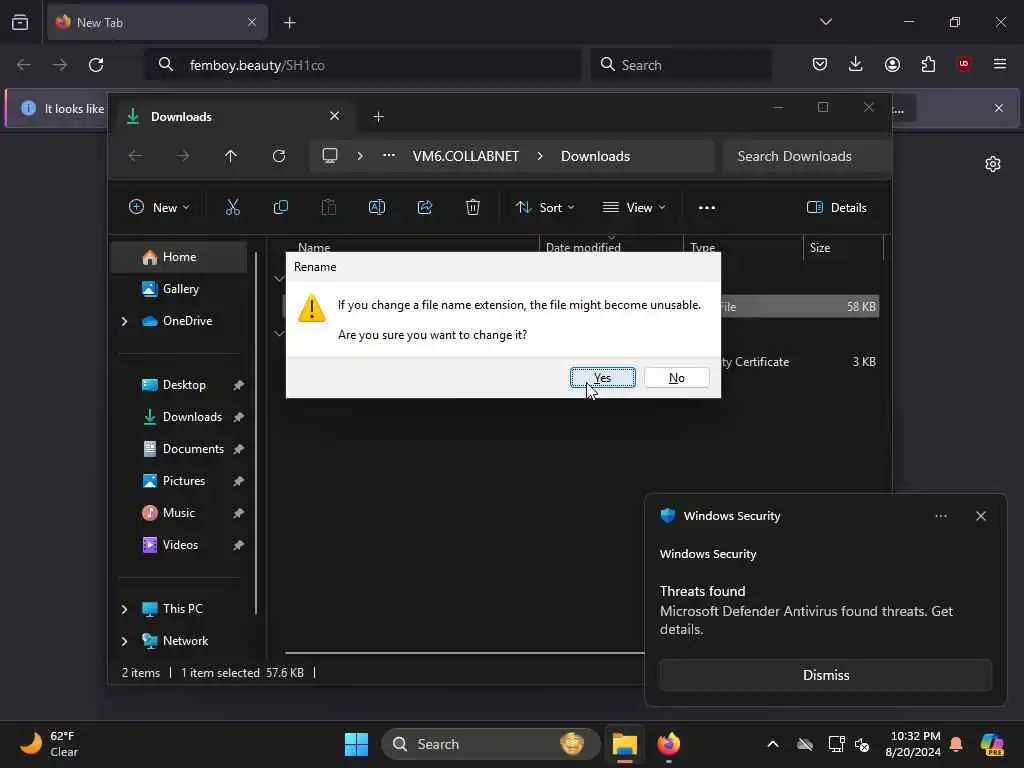Viewport: 1024px width, 768px height.
Task: Open the New dropdown in Explorer
Action: click(x=159, y=208)
